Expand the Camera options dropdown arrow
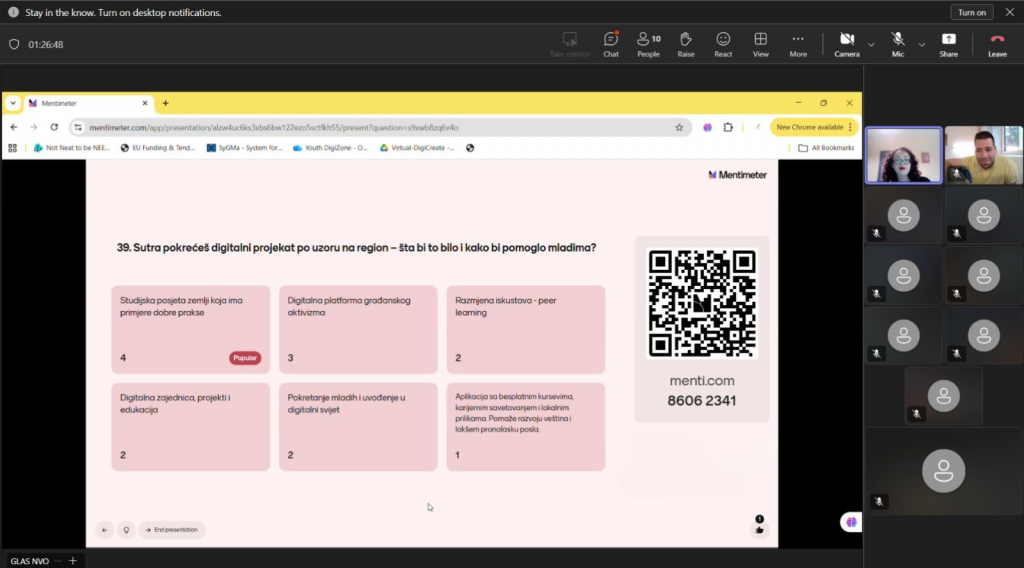Viewport: 1024px width, 568px height. coord(871,44)
